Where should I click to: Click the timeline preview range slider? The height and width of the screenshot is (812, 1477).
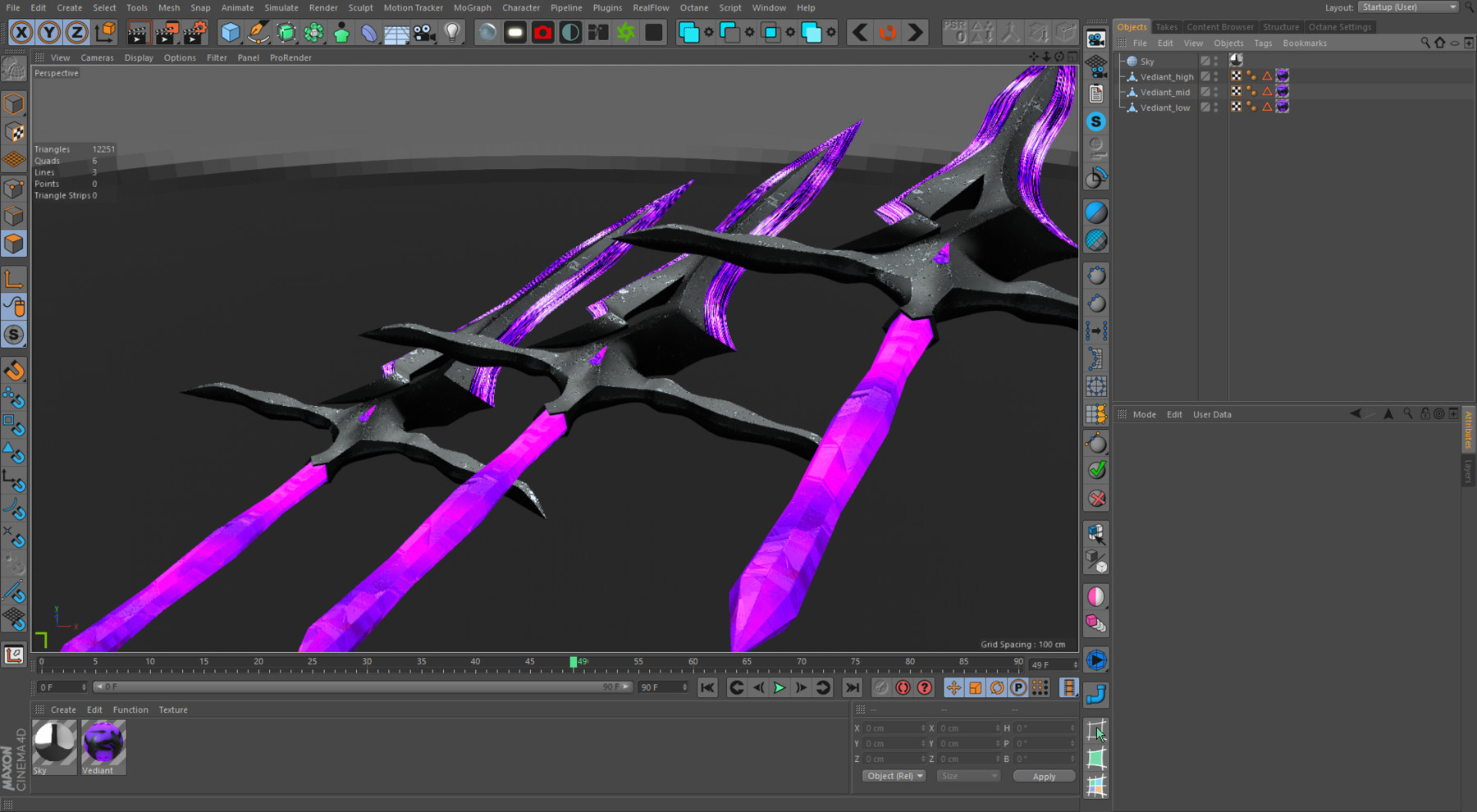pos(363,687)
